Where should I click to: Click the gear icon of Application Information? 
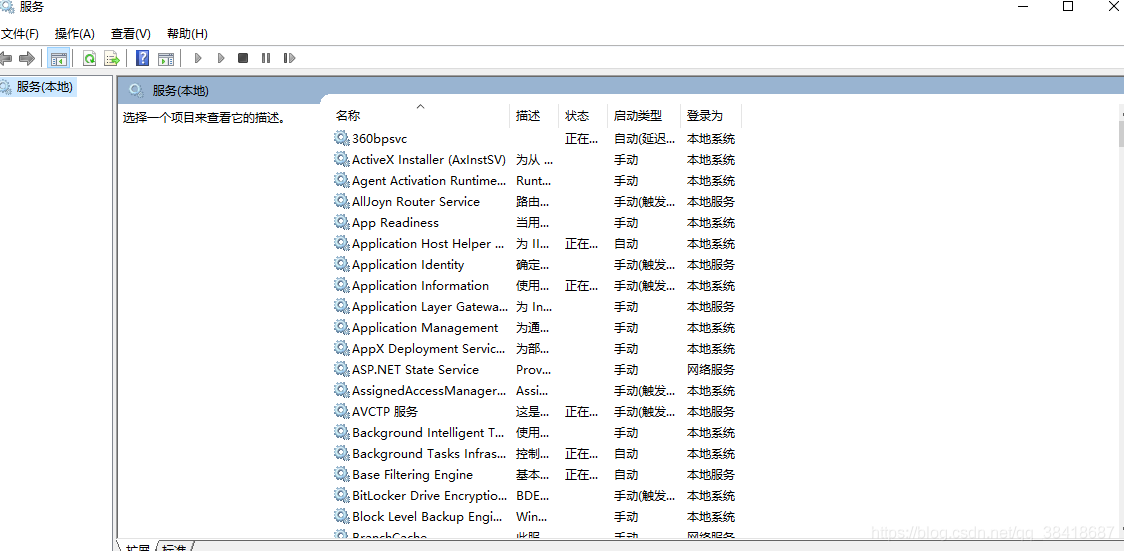(x=341, y=285)
